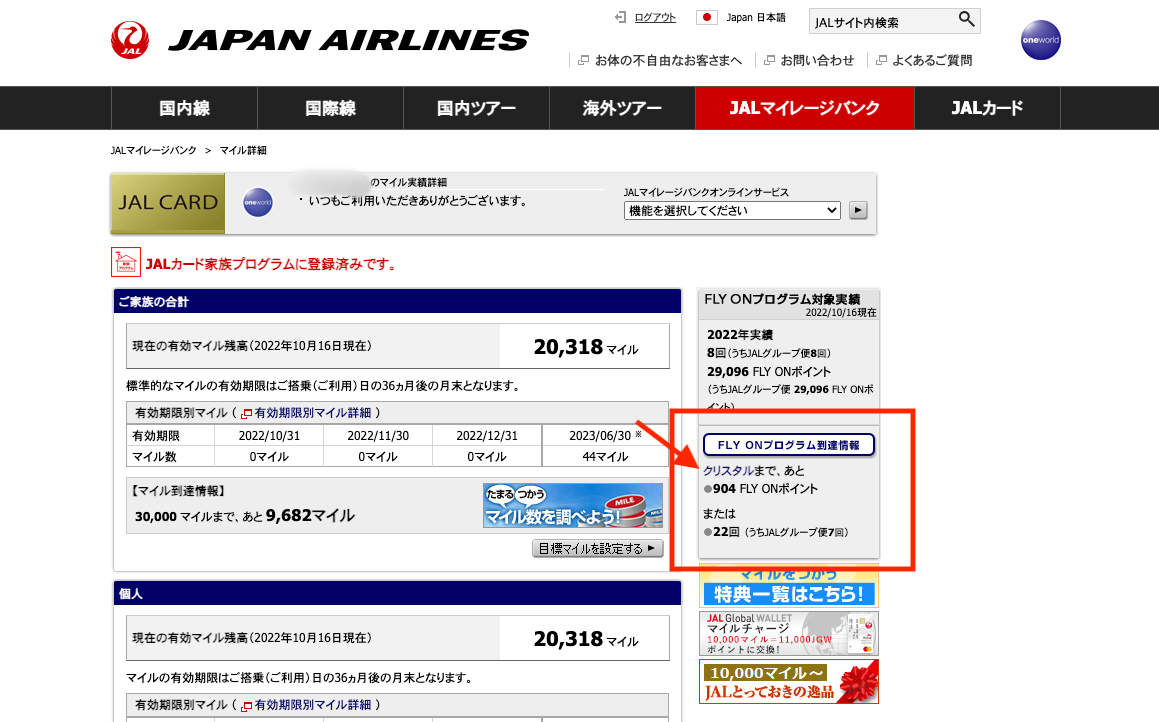Open the 国内線 menu
1159x722 pixels.
point(184,108)
